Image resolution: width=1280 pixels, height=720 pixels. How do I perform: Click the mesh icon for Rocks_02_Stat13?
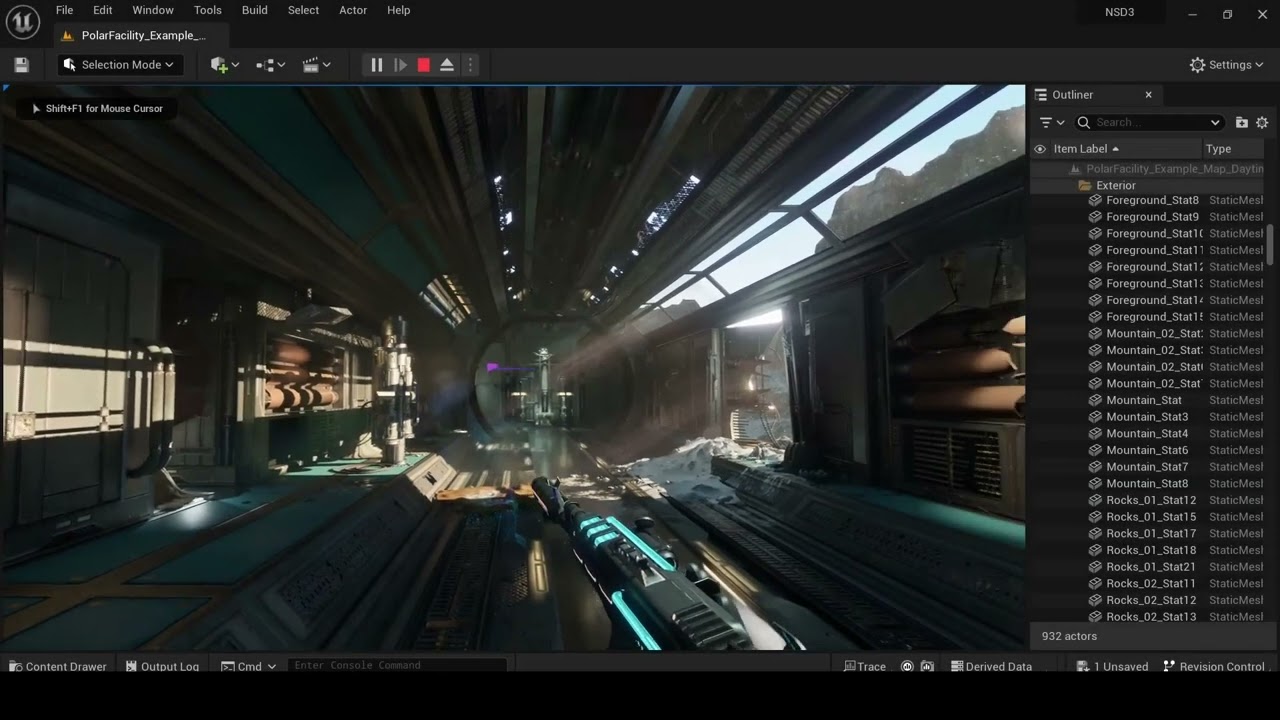pos(1095,617)
